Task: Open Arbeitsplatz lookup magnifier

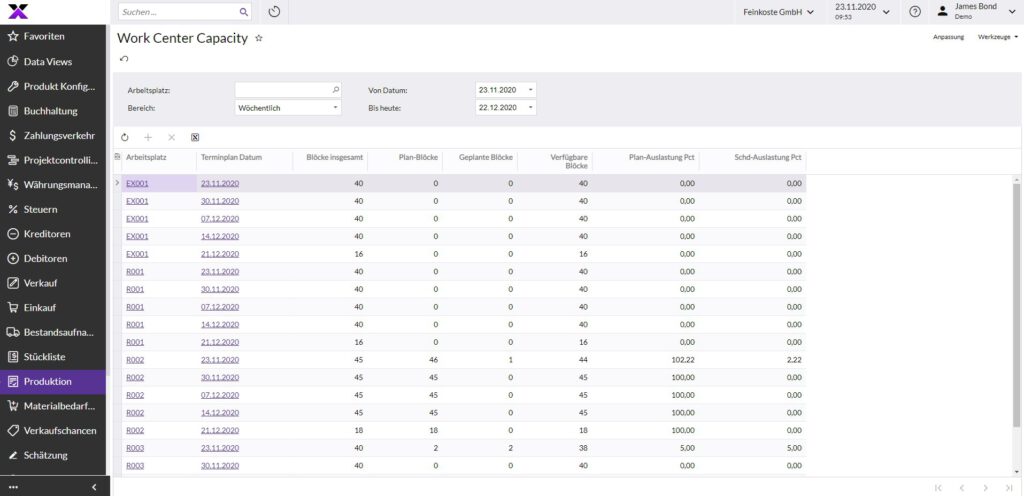Action: point(336,90)
